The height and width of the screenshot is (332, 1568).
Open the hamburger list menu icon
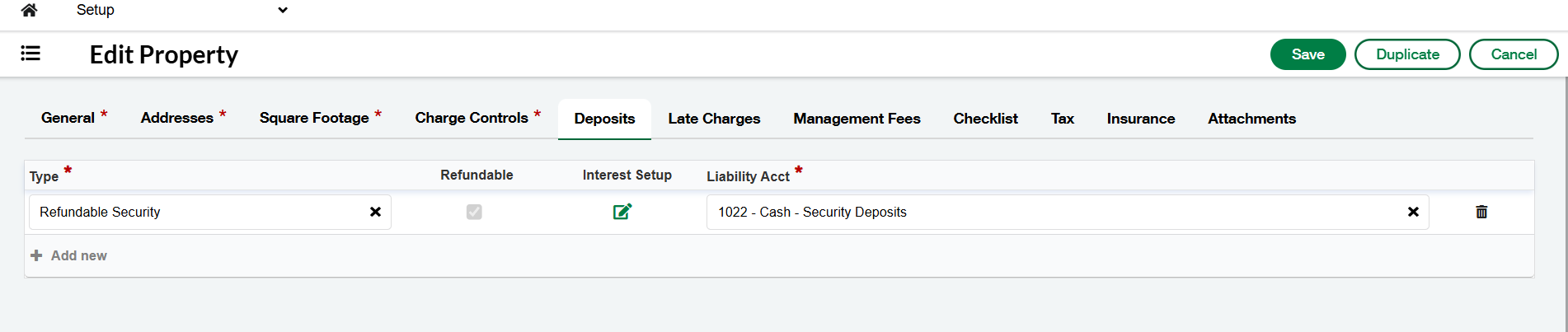tap(31, 54)
